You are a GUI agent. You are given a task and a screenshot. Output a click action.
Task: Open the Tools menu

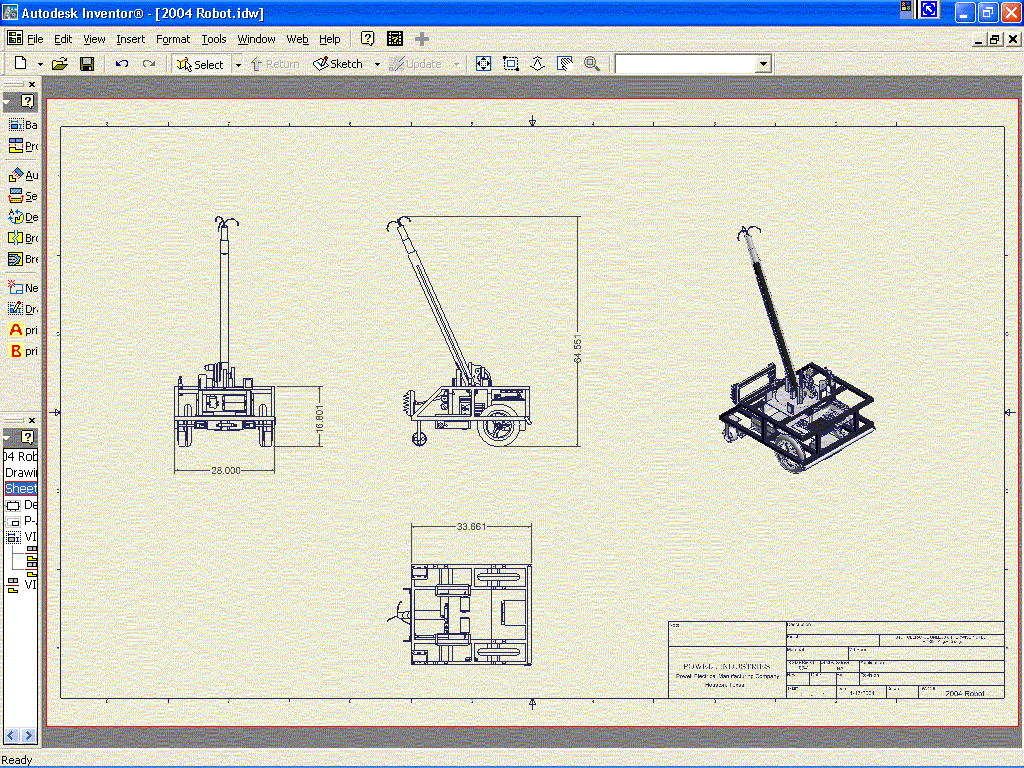214,39
